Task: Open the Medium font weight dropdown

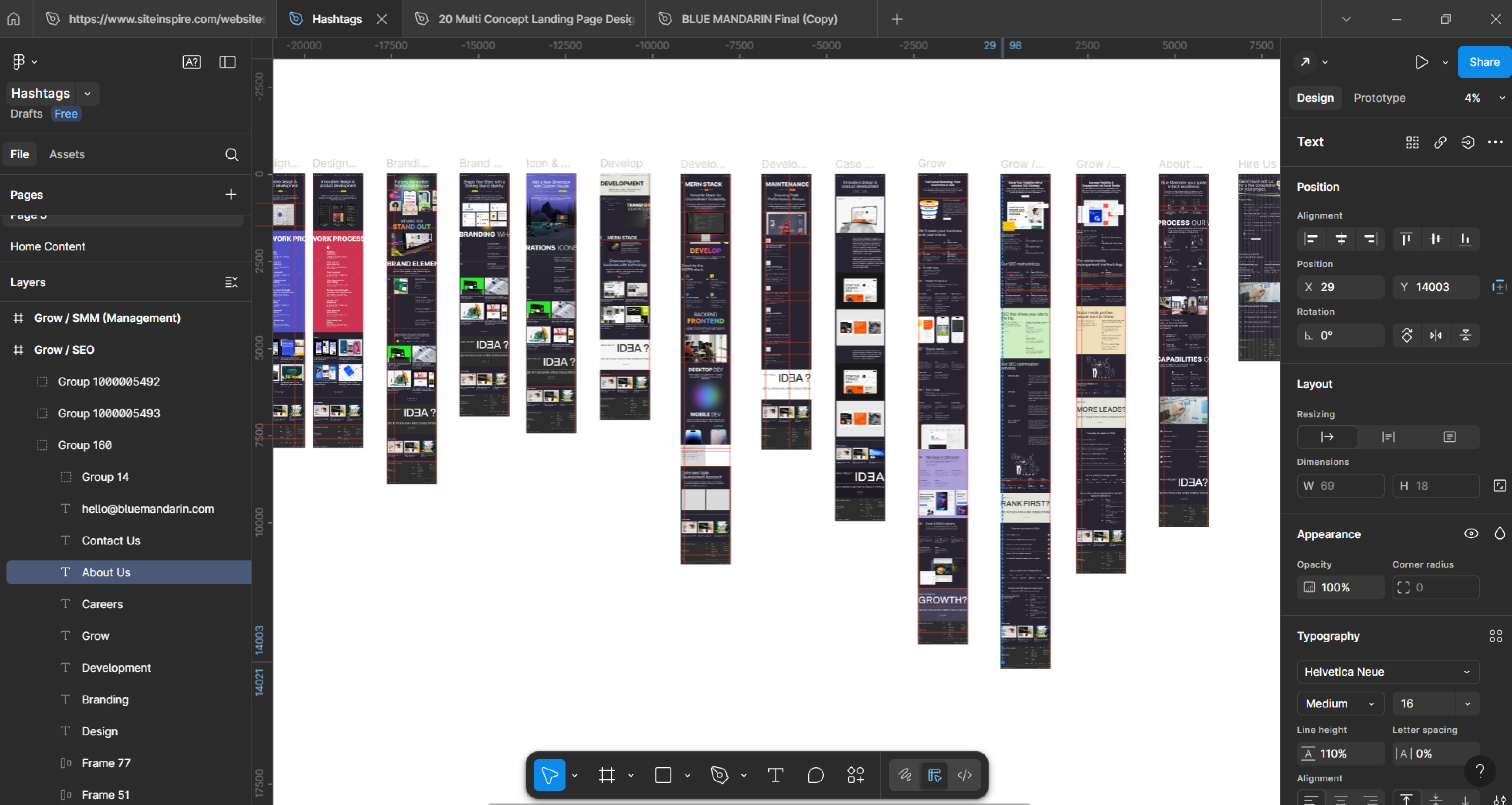Action: pyautogui.click(x=1340, y=703)
